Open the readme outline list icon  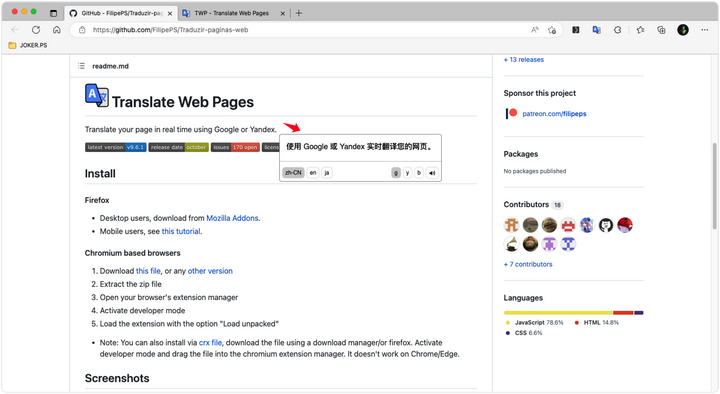pos(81,66)
